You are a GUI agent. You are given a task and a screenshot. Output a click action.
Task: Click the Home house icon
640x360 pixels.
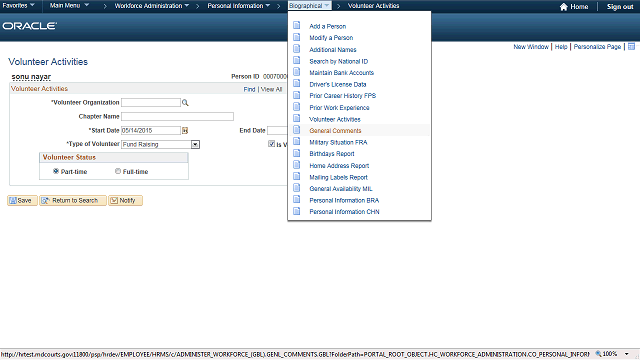564,7
